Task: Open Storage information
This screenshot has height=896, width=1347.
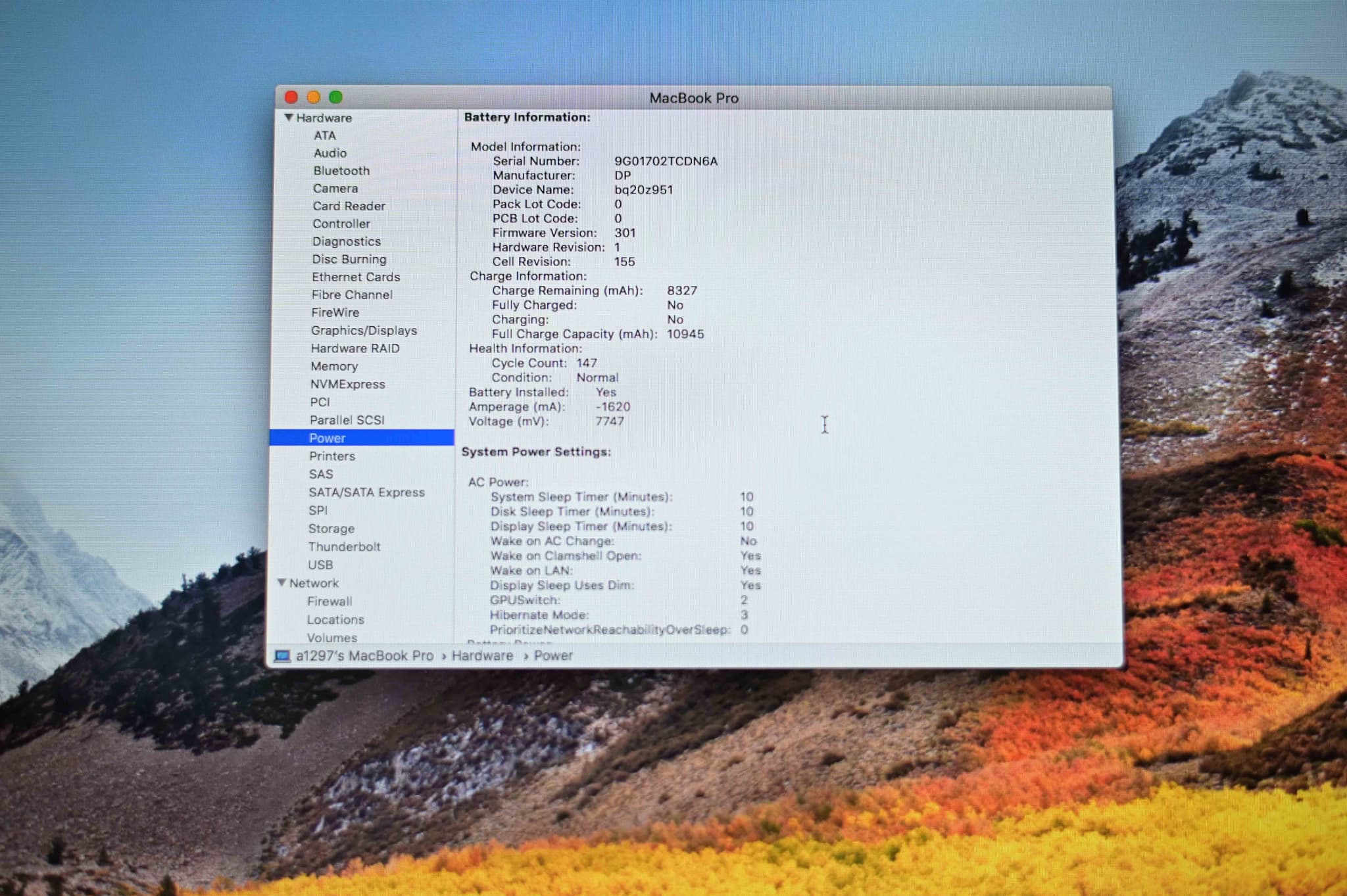Action: click(x=331, y=529)
